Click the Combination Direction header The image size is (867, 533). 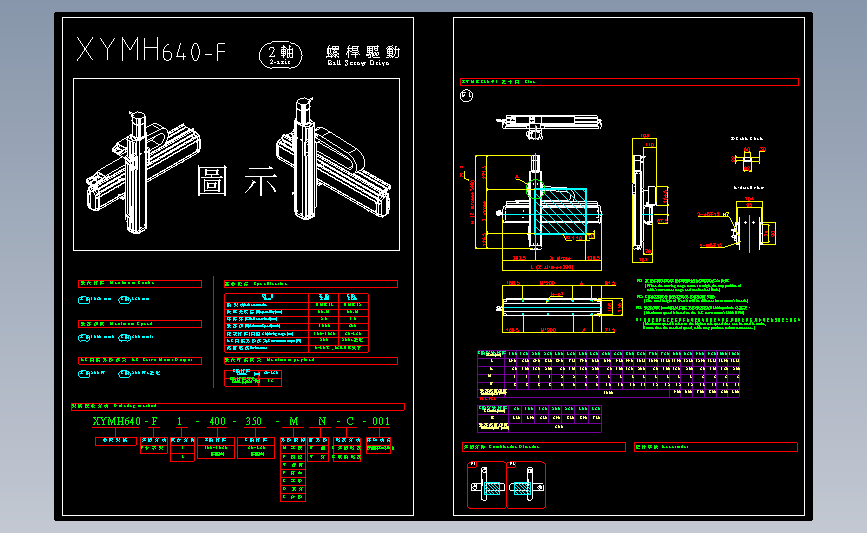point(544,447)
